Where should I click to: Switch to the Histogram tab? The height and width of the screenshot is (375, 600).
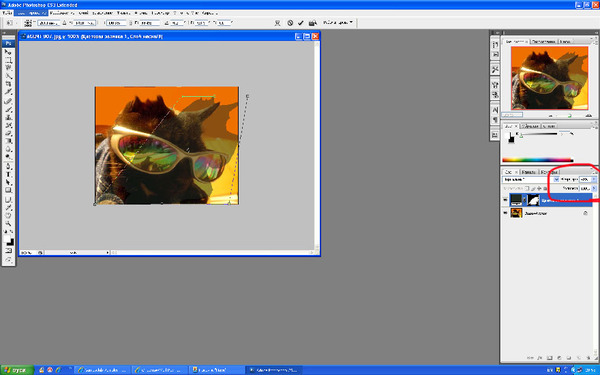tap(543, 41)
